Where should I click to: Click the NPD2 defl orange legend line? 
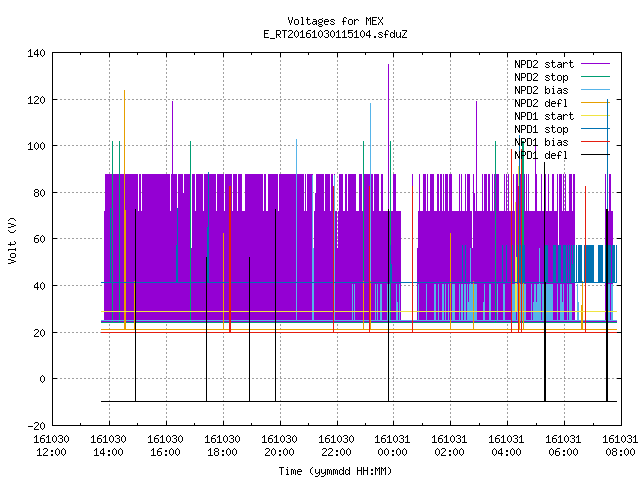(595, 103)
